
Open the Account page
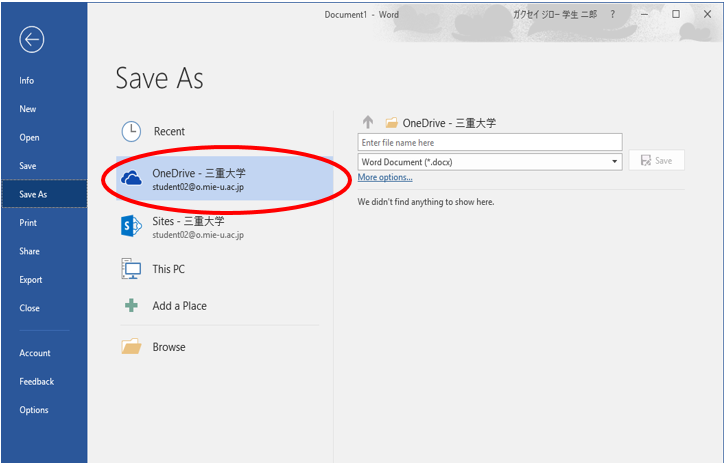pyautogui.click(x=35, y=353)
